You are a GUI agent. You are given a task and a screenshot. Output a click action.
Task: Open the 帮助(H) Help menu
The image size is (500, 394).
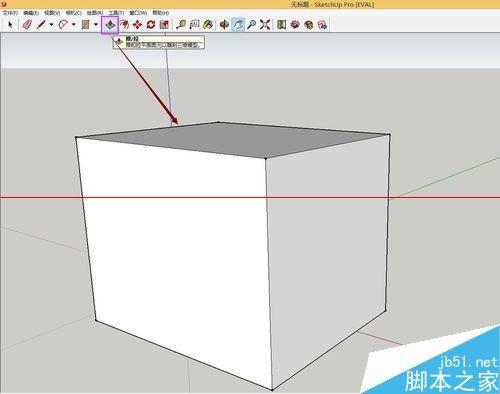point(161,13)
